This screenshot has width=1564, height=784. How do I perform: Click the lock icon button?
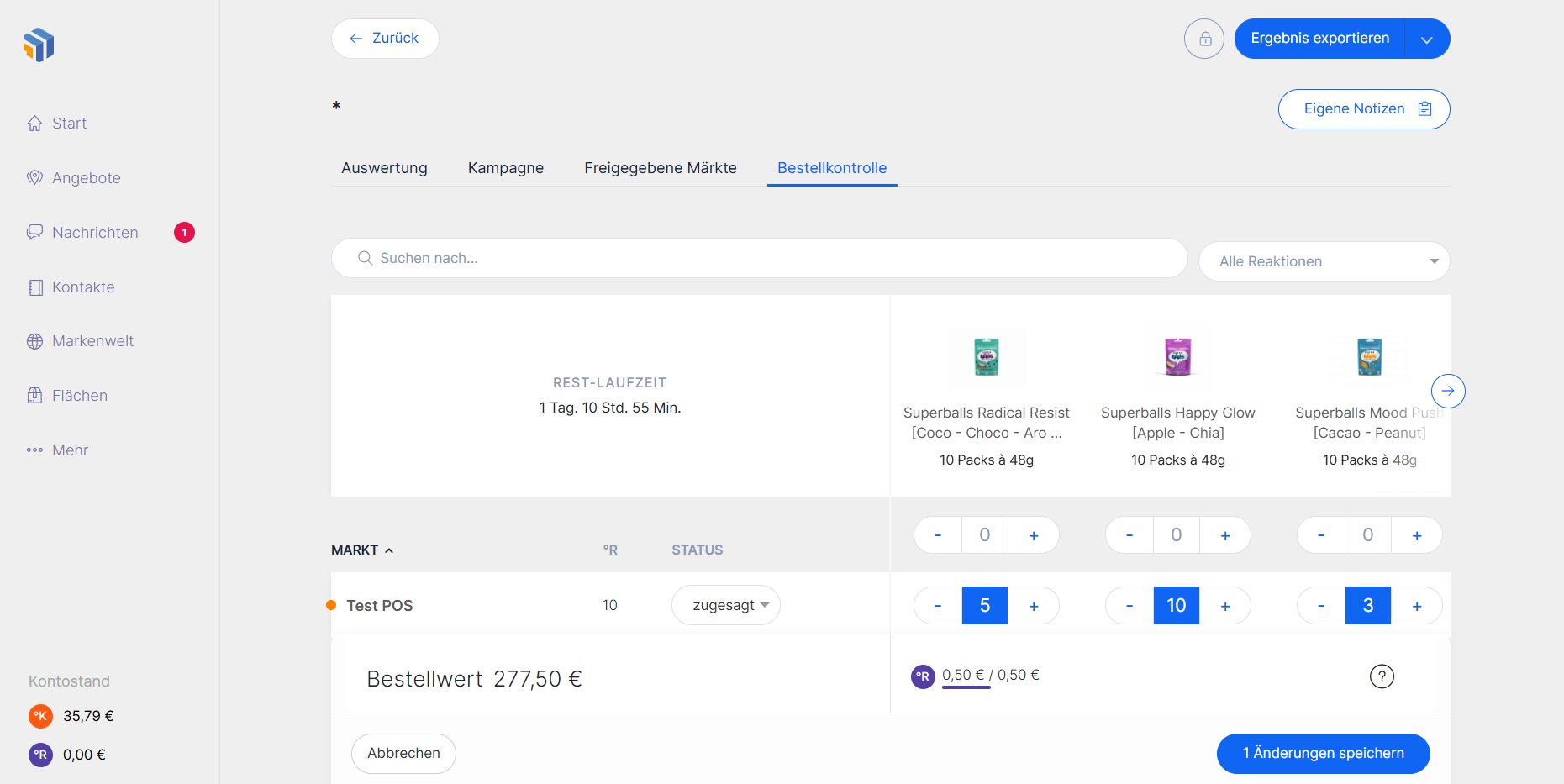(1203, 39)
